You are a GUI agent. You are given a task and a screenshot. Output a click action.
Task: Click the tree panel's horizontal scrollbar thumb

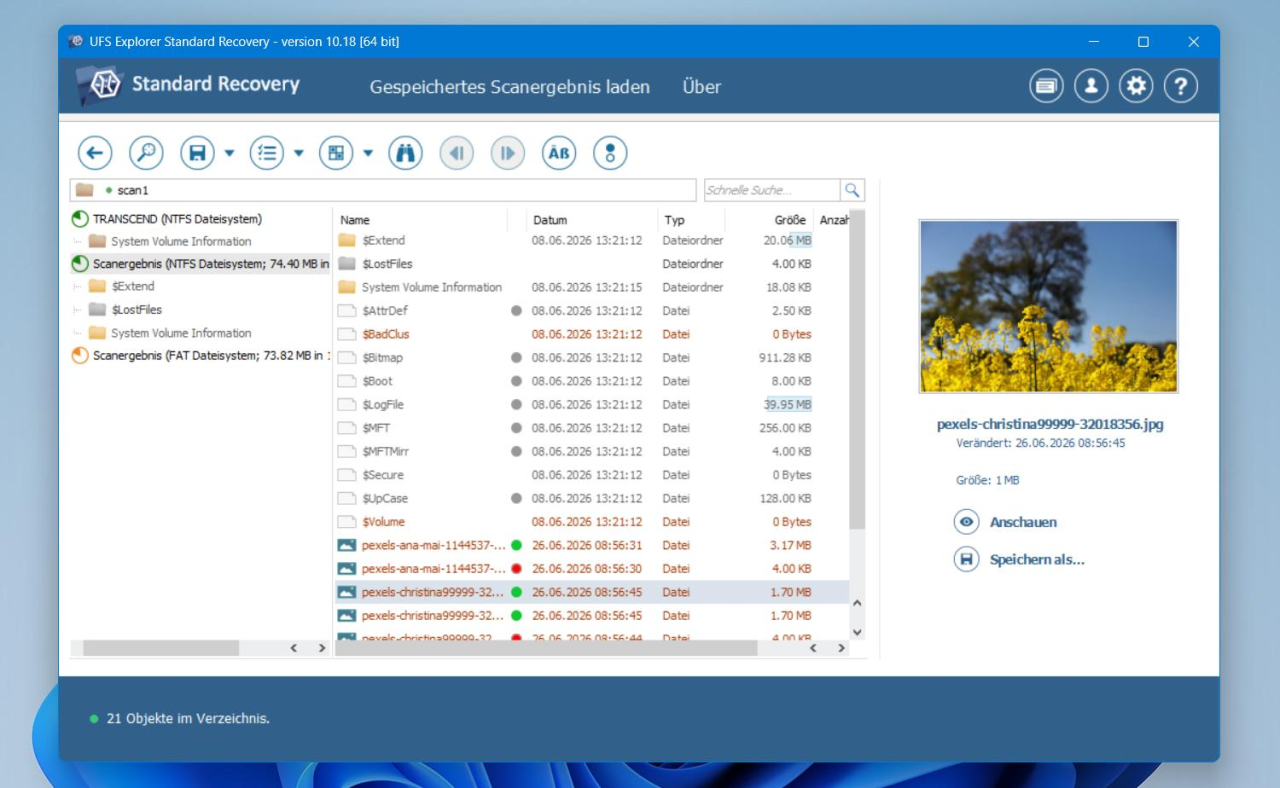tap(161, 648)
